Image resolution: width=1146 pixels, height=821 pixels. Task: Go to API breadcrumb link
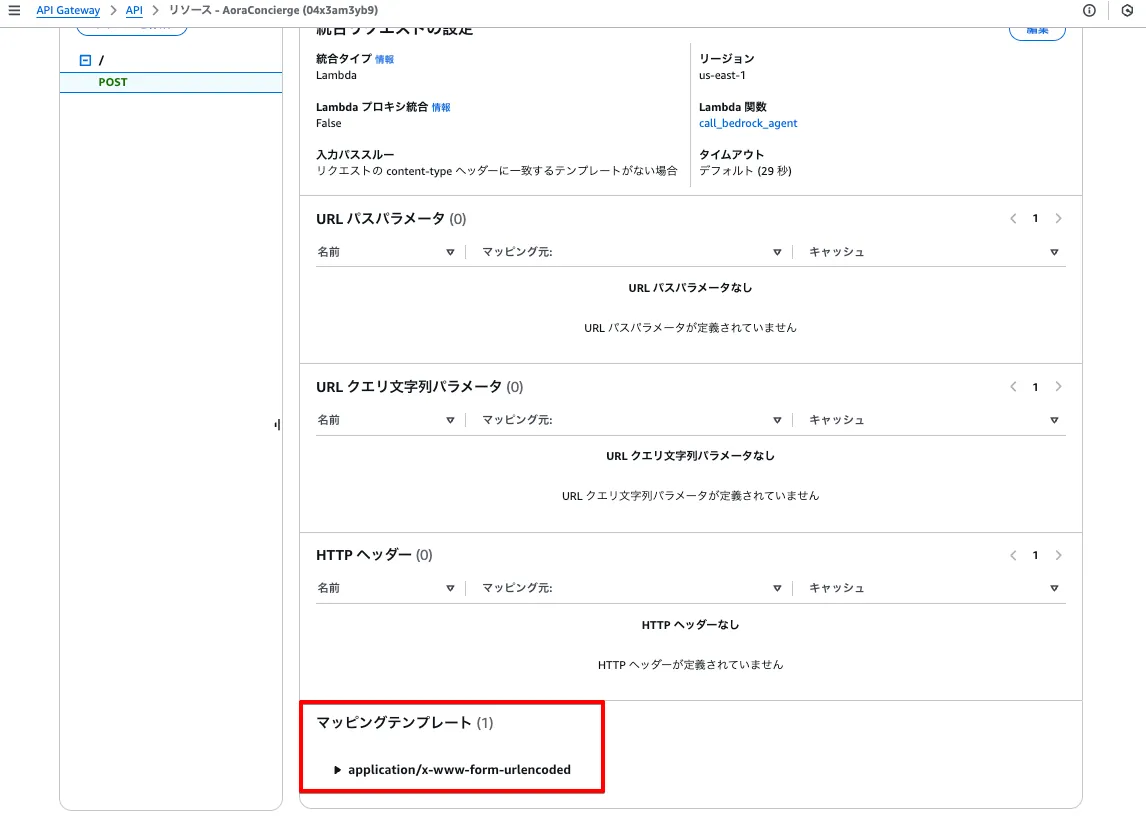[x=134, y=10]
